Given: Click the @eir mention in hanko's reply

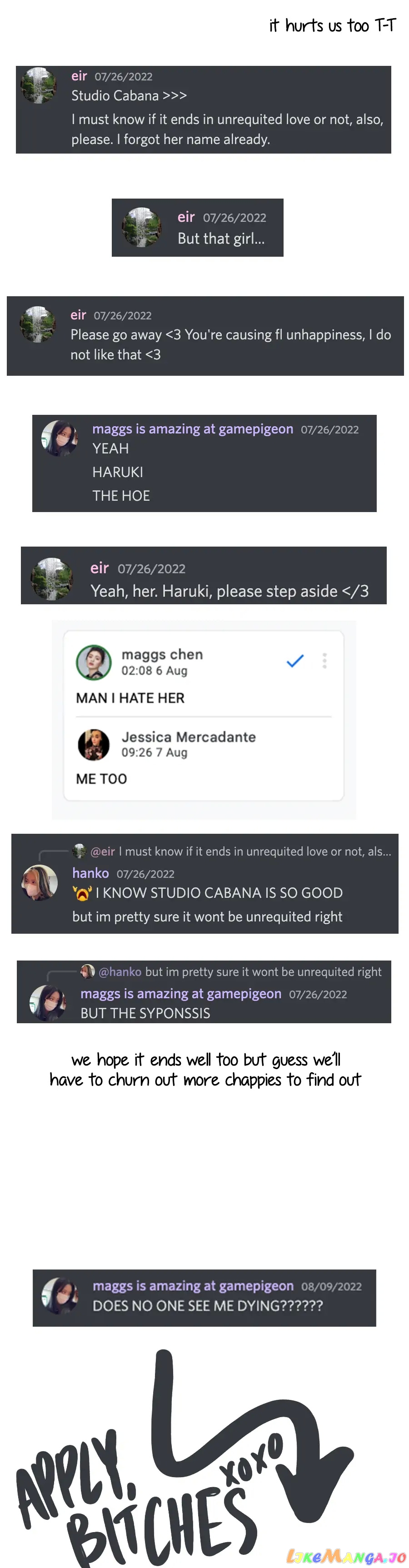Looking at the screenshot, I should (x=103, y=851).
